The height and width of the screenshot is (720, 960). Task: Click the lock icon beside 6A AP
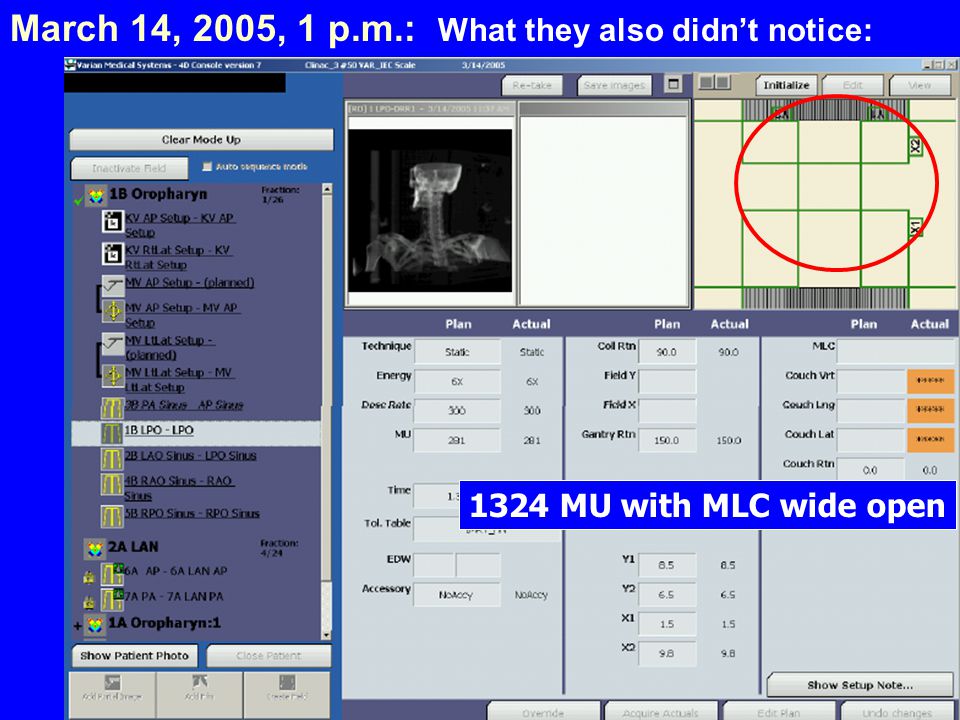[89, 577]
